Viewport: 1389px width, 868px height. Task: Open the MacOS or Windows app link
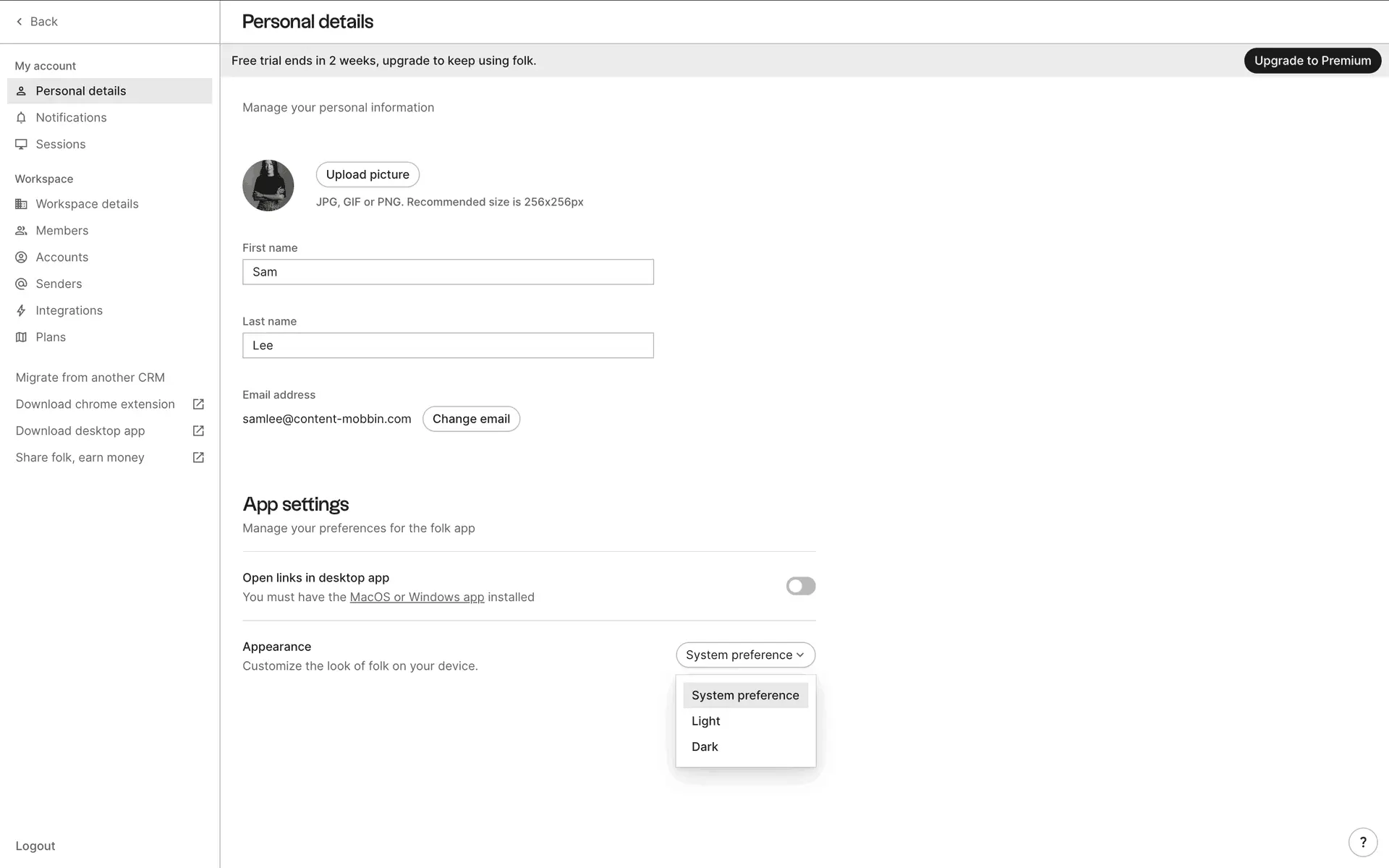point(417,597)
